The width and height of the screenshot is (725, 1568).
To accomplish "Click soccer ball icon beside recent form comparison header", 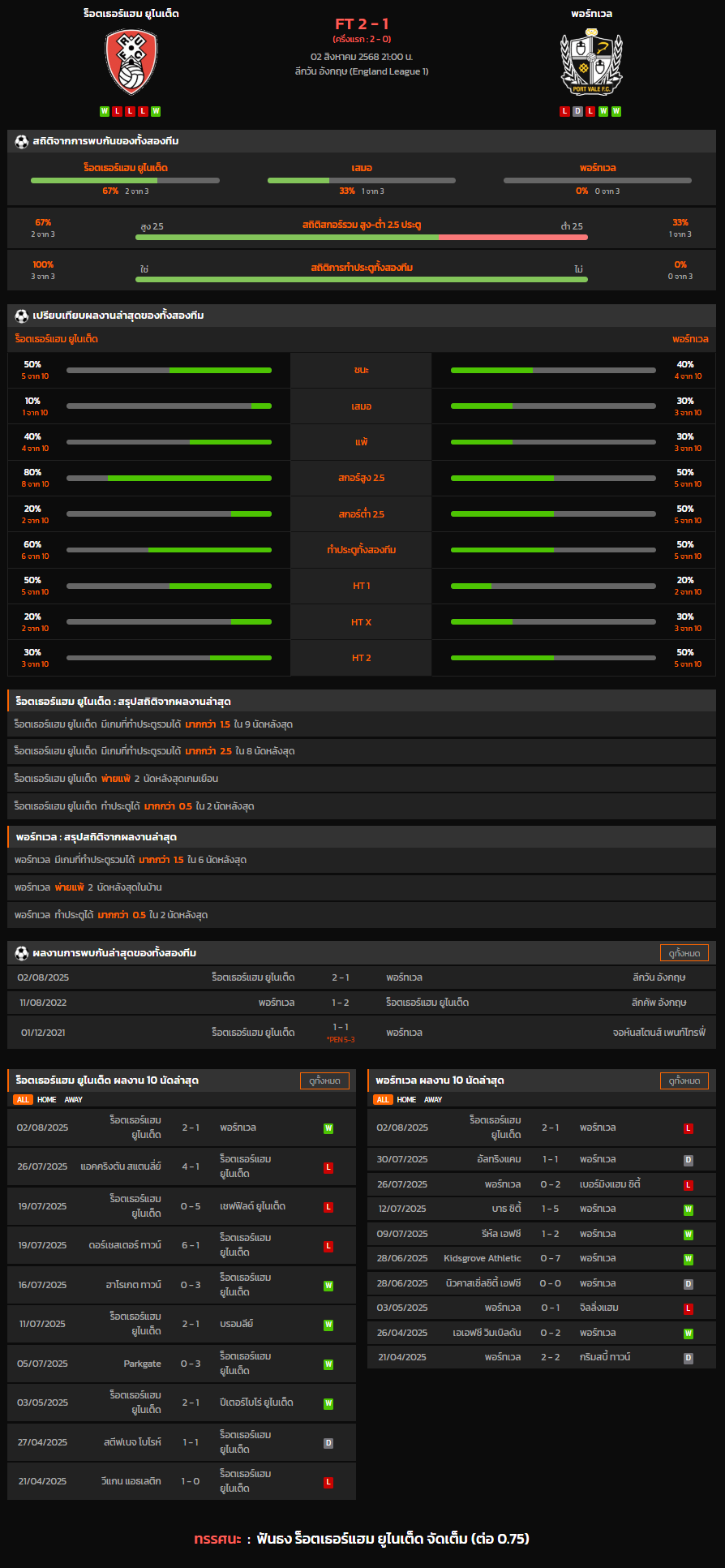I will click(22, 316).
